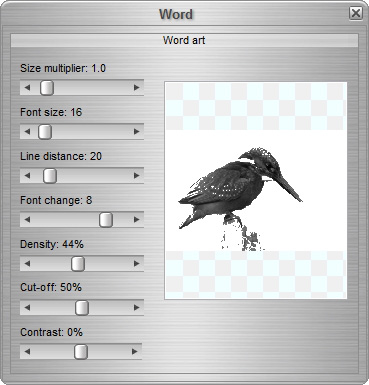This screenshot has width=369, height=385.
Task: Raise Line distance using right arrow
Action: click(x=136, y=176)
